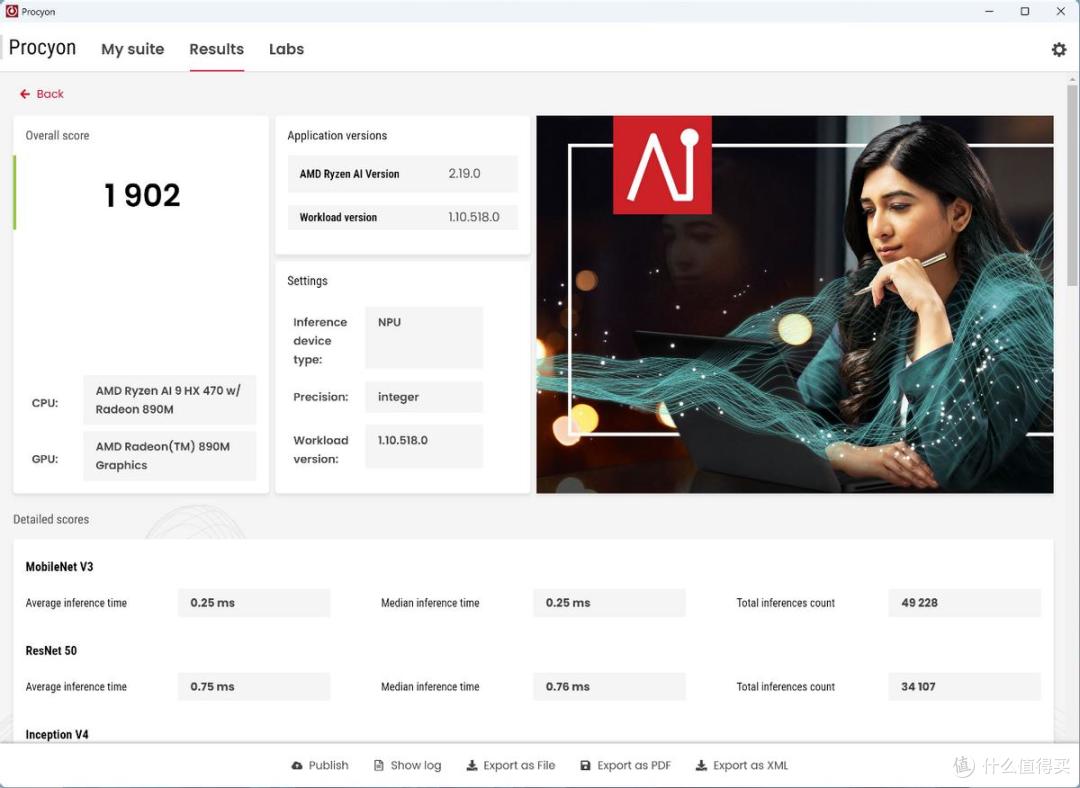
Task: Click the Application versions heading
Action: [x=337, y=136]
